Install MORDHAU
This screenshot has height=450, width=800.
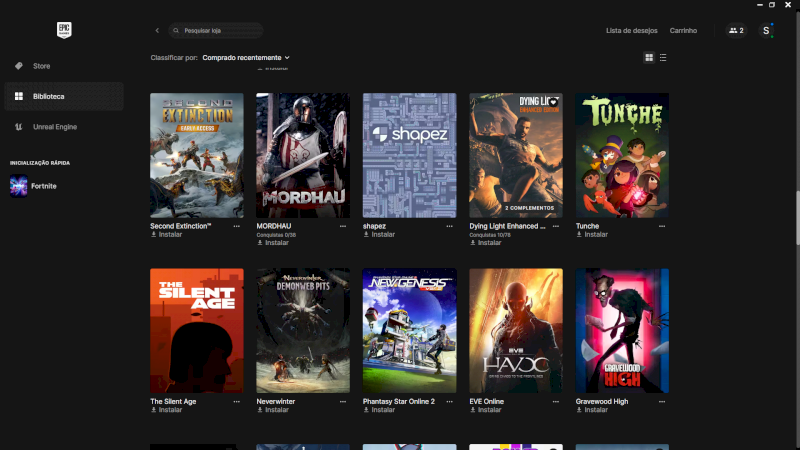coord(273,243)
